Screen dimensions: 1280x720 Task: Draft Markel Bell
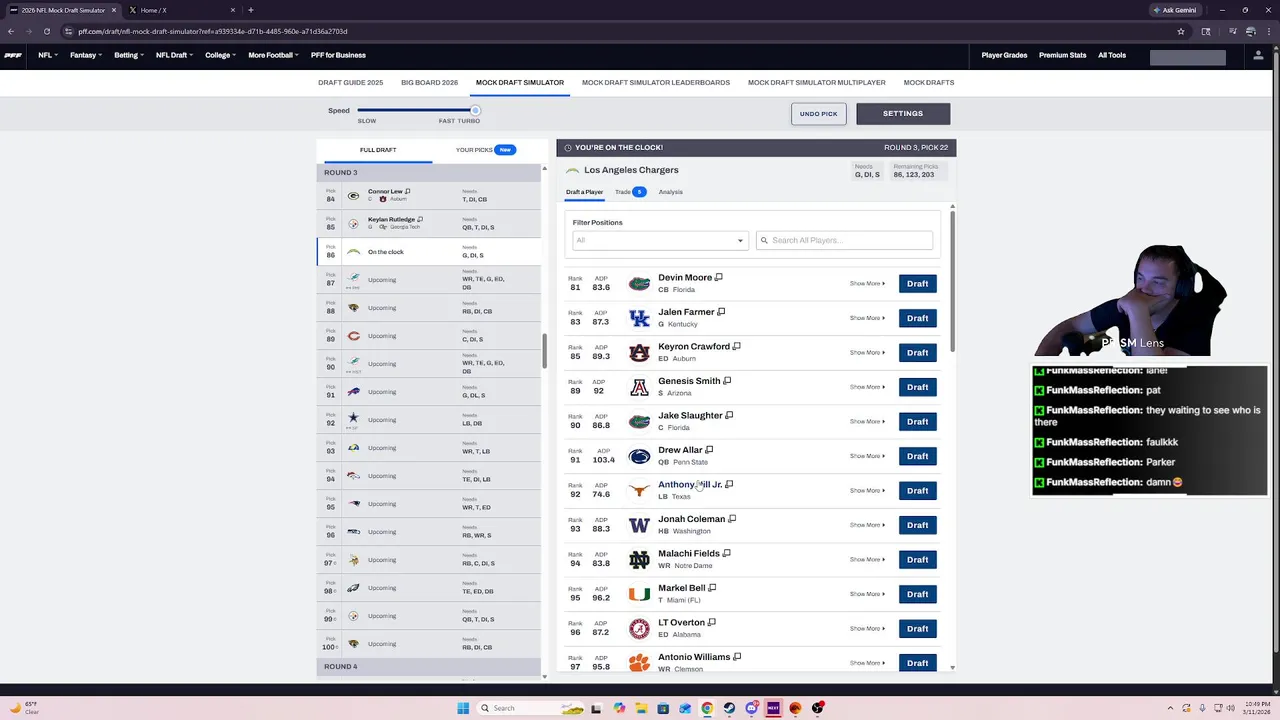[x=918, y=594]
